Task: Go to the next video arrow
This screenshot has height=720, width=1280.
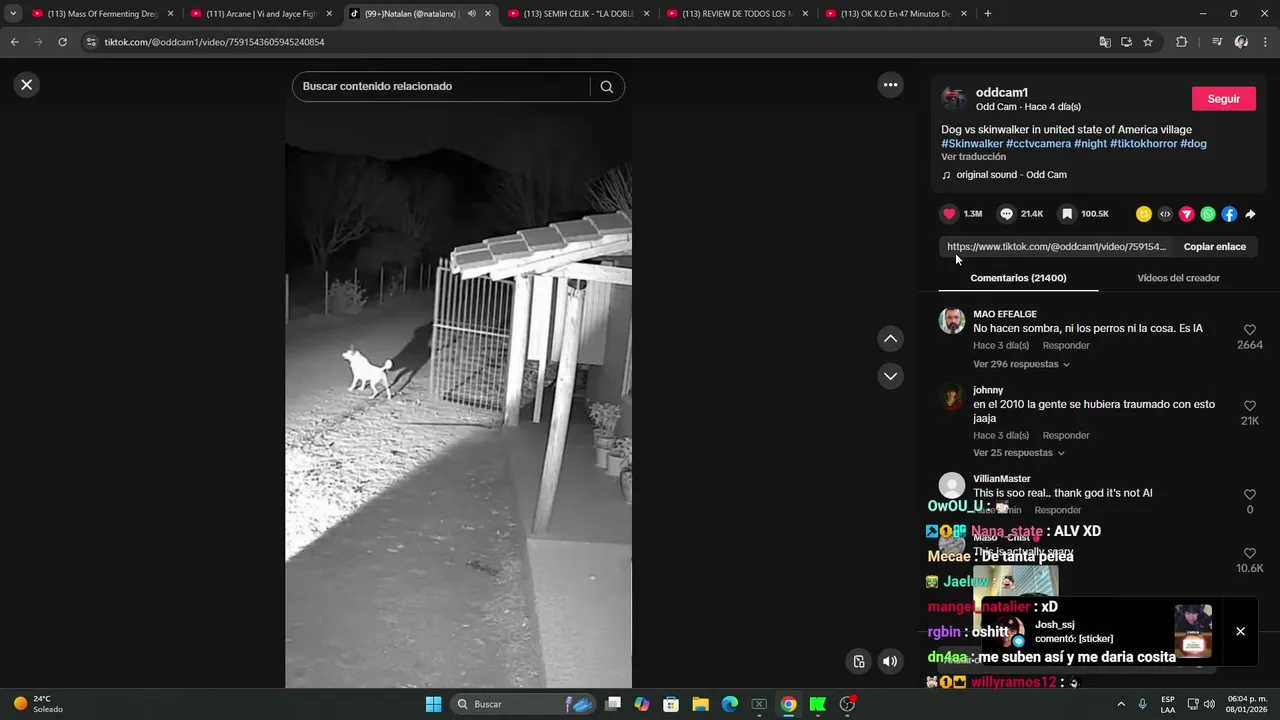Action: 890,376
